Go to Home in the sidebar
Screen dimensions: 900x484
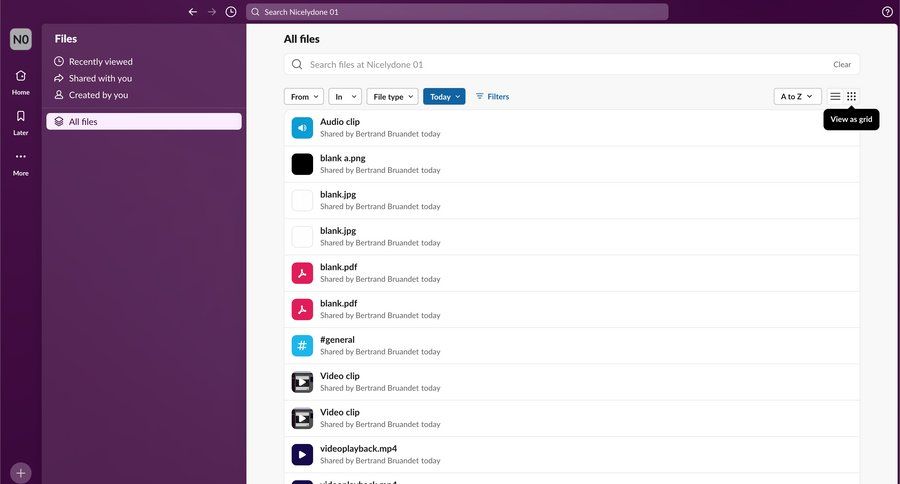21,82
